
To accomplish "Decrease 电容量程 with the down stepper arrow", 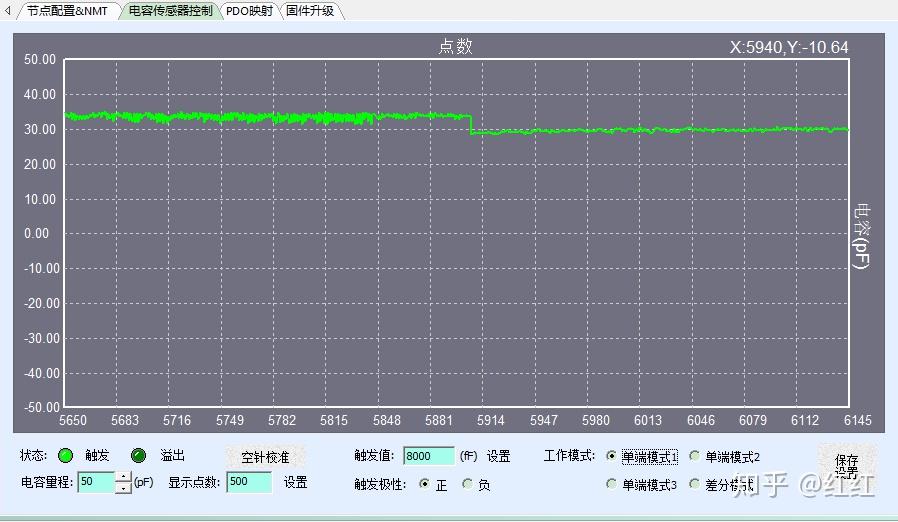I will pos(123,488).
